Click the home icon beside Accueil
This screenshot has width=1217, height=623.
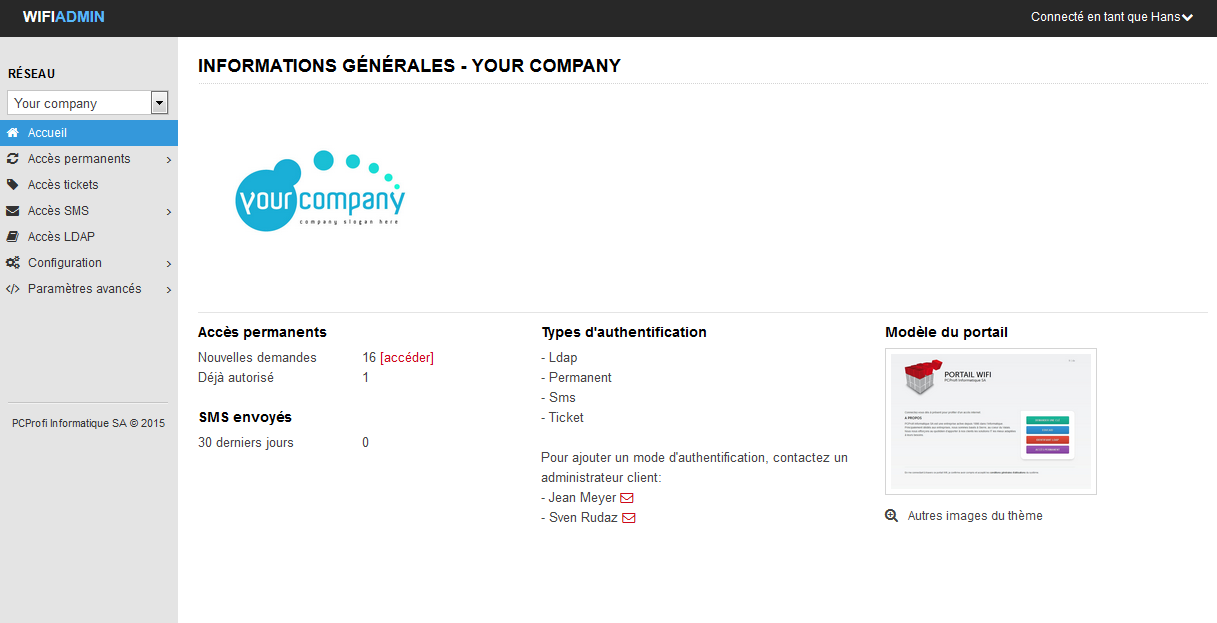tap(13, 133)
